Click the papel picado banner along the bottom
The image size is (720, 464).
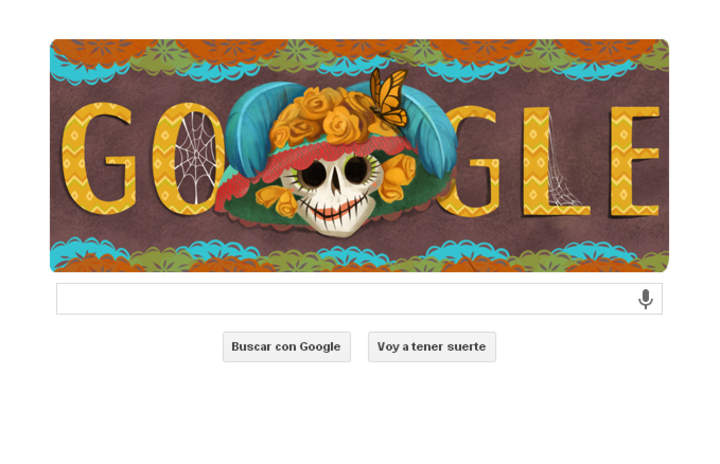[x=359, y=255]
